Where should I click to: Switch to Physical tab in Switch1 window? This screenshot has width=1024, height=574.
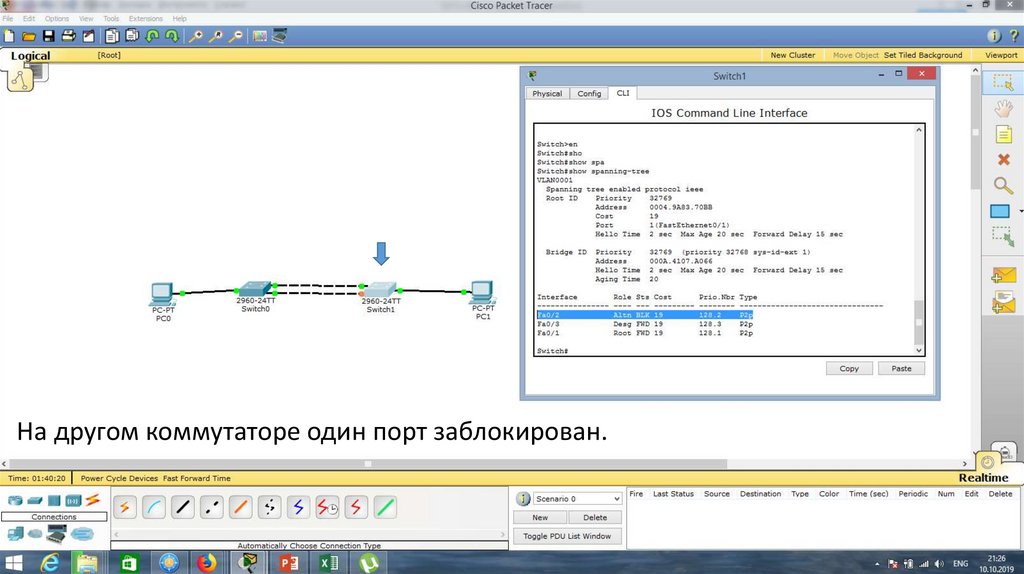point(547,93)
